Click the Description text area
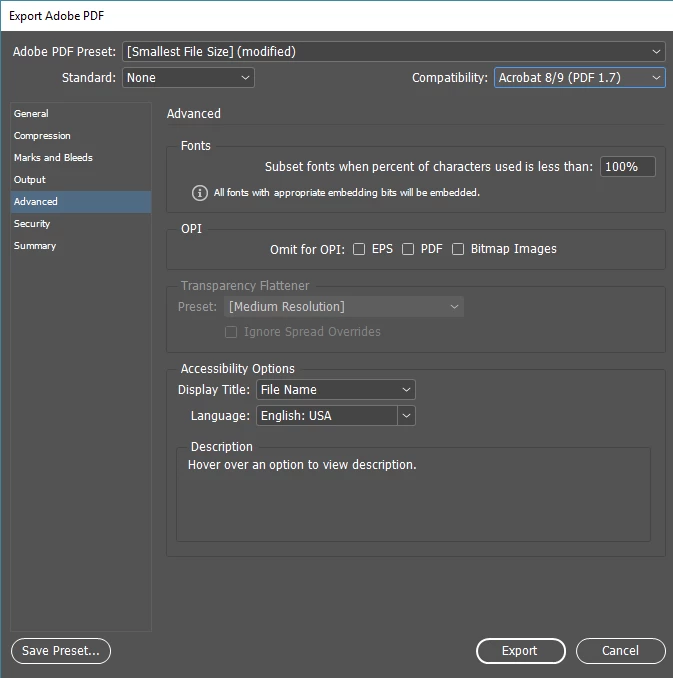This screenshot has height=678, width=673. click(x=413, y=495)
